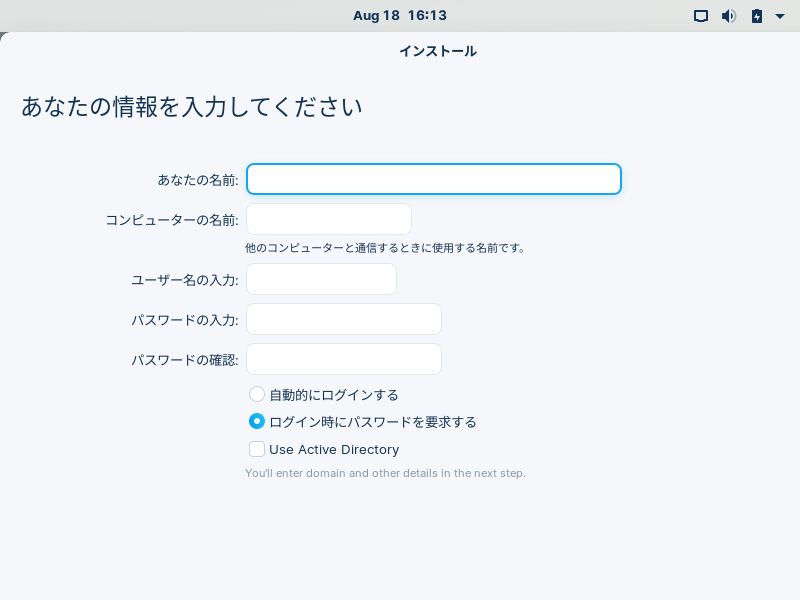Select the 自動的にログインする radio button
The height and width of the screenshot is (600, 800).
257,394
